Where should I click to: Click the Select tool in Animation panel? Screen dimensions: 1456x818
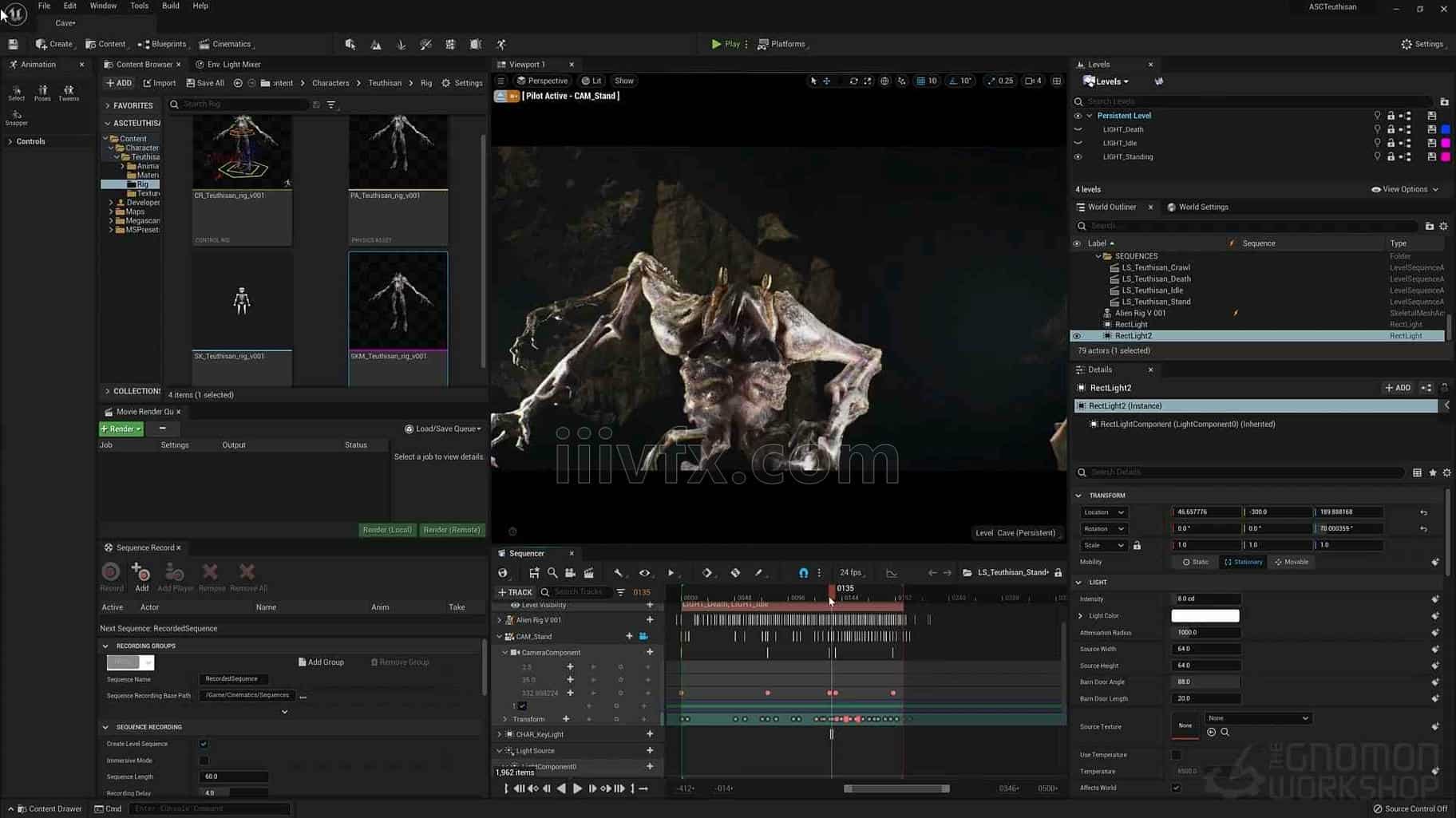[x=16, y=93]
